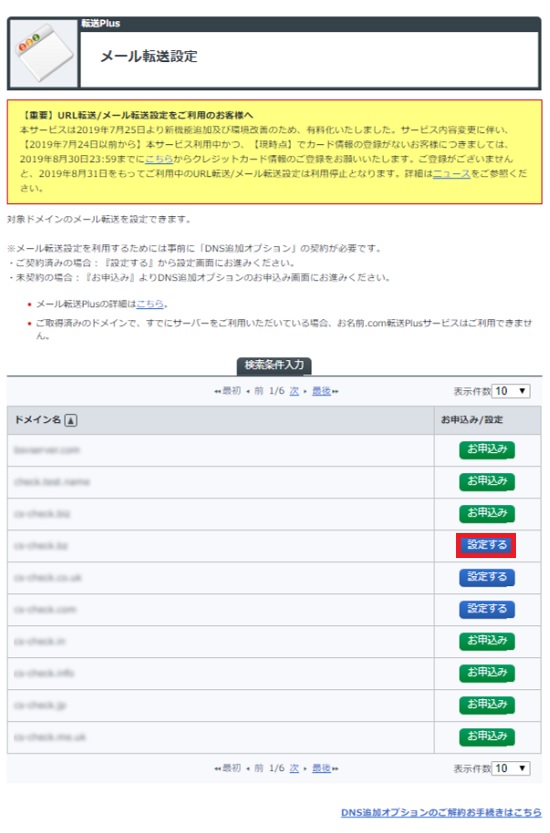The height and width of the screenshot is (833, 550).
Task: Select the cs-check.info domain name cell
Action: click(221, 673)
